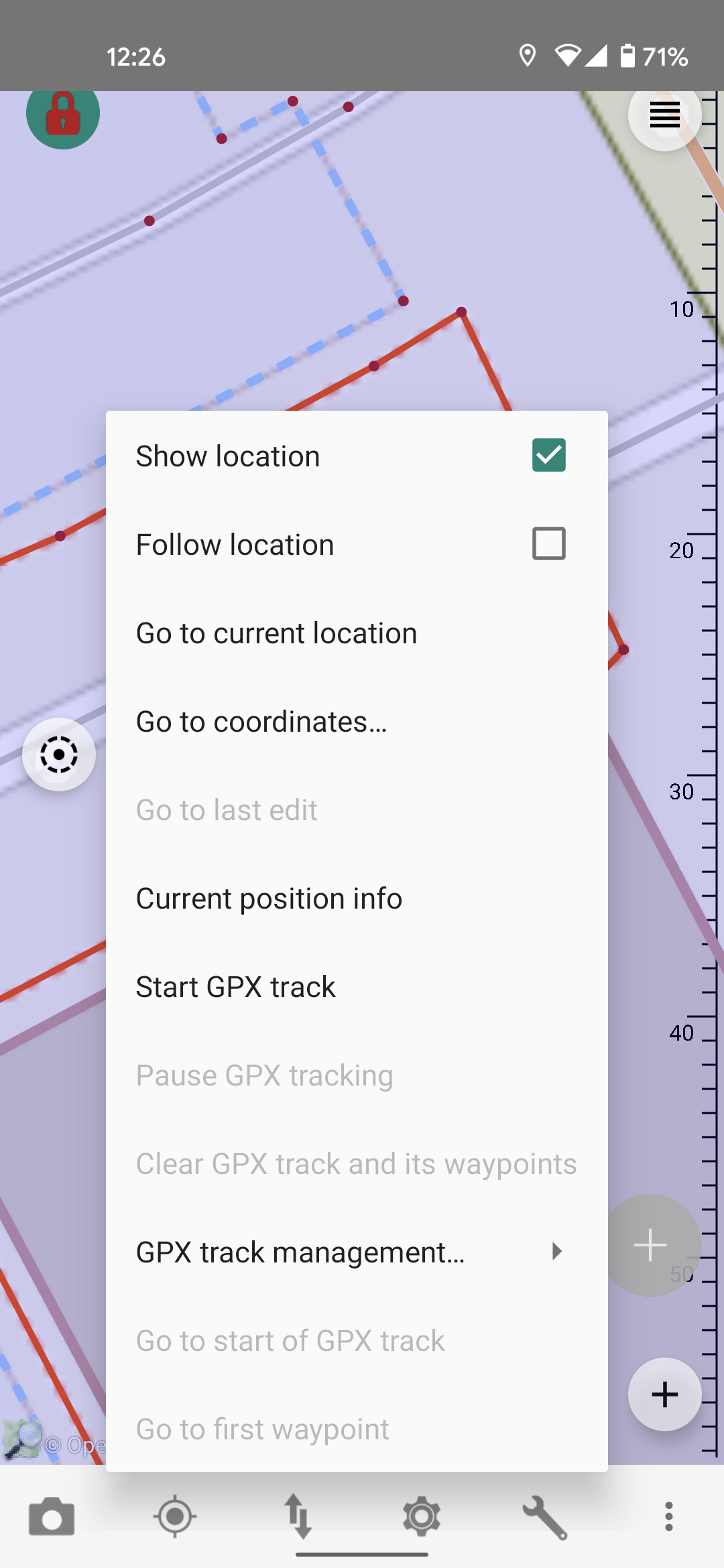Open preferences via gear icon
Image resolution: width=724 pixels, height=1568 pixels.
tap(422, 1516)
